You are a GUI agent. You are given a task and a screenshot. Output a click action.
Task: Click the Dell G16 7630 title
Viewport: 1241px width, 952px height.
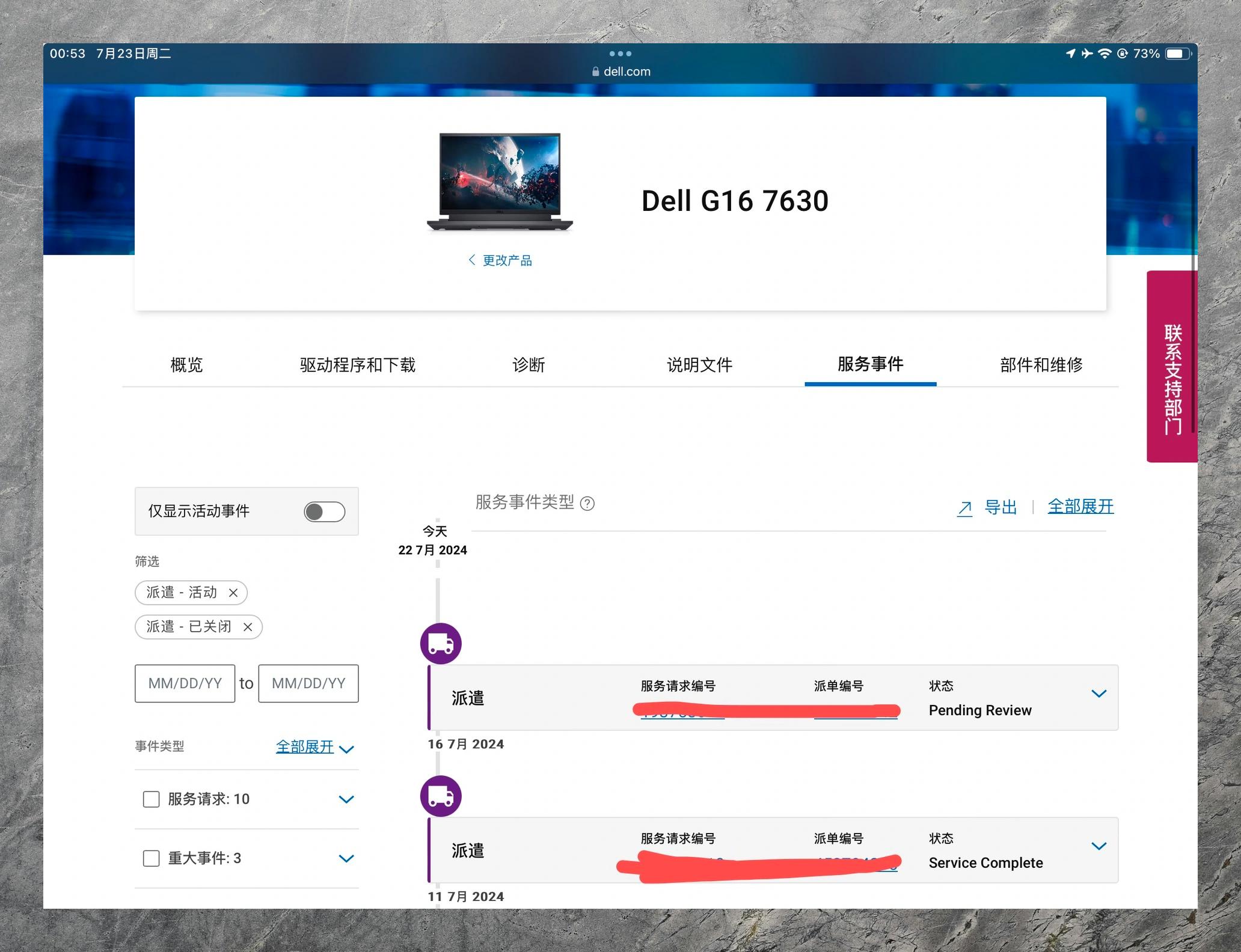tap(735, 201)
